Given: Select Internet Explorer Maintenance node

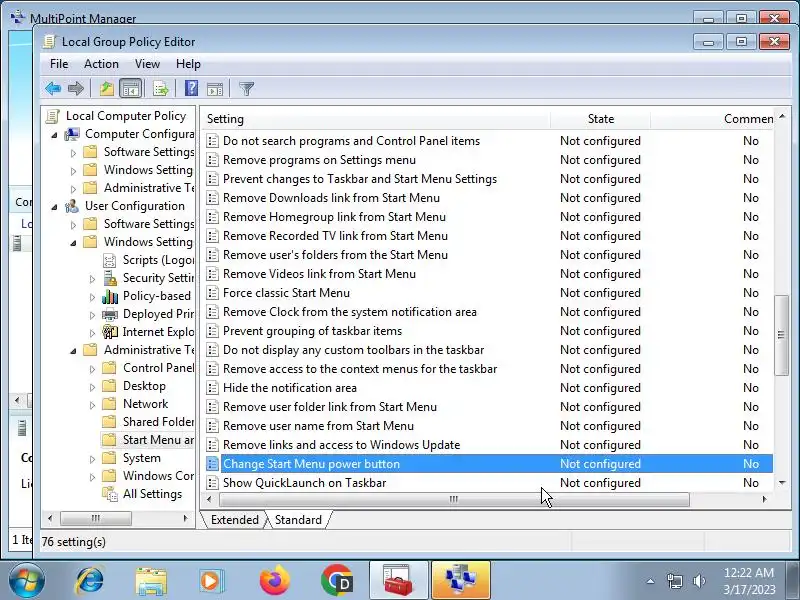Looking at the screenshot, I should point(148,332).
